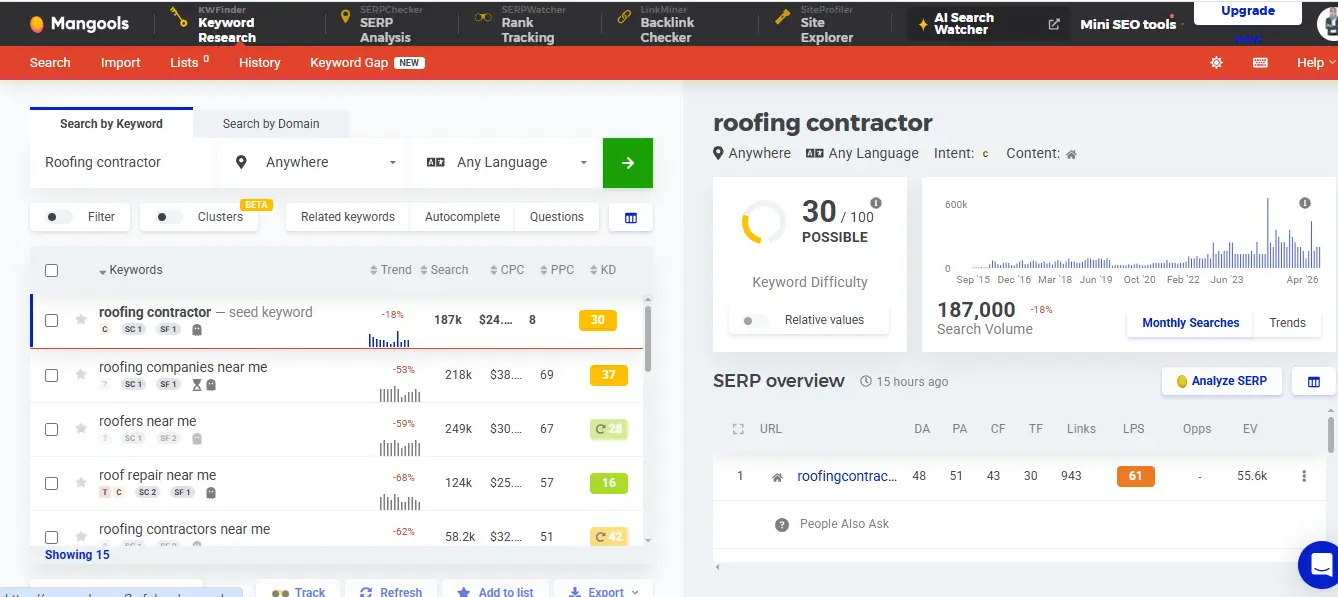Screen dimensions: 1338x597
Task: Check the select-all keywords checkbox
Action: coord(52,270)
